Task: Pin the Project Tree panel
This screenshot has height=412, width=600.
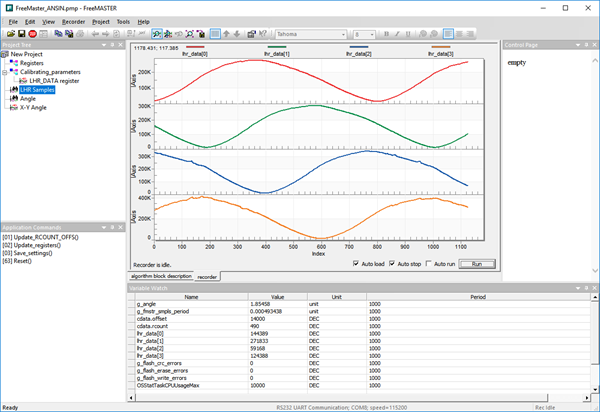Action: pos(112,45)
